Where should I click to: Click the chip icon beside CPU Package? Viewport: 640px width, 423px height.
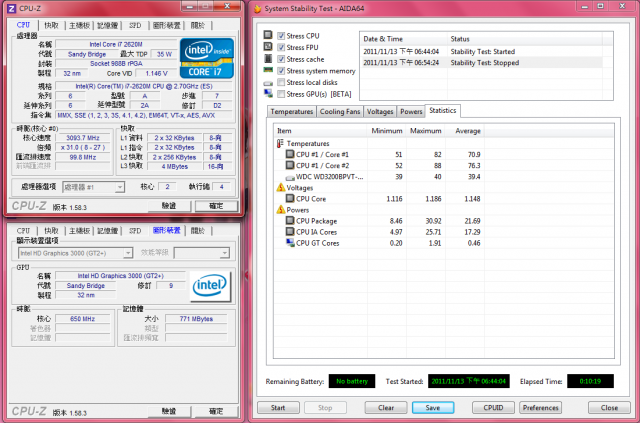point(289,221)
